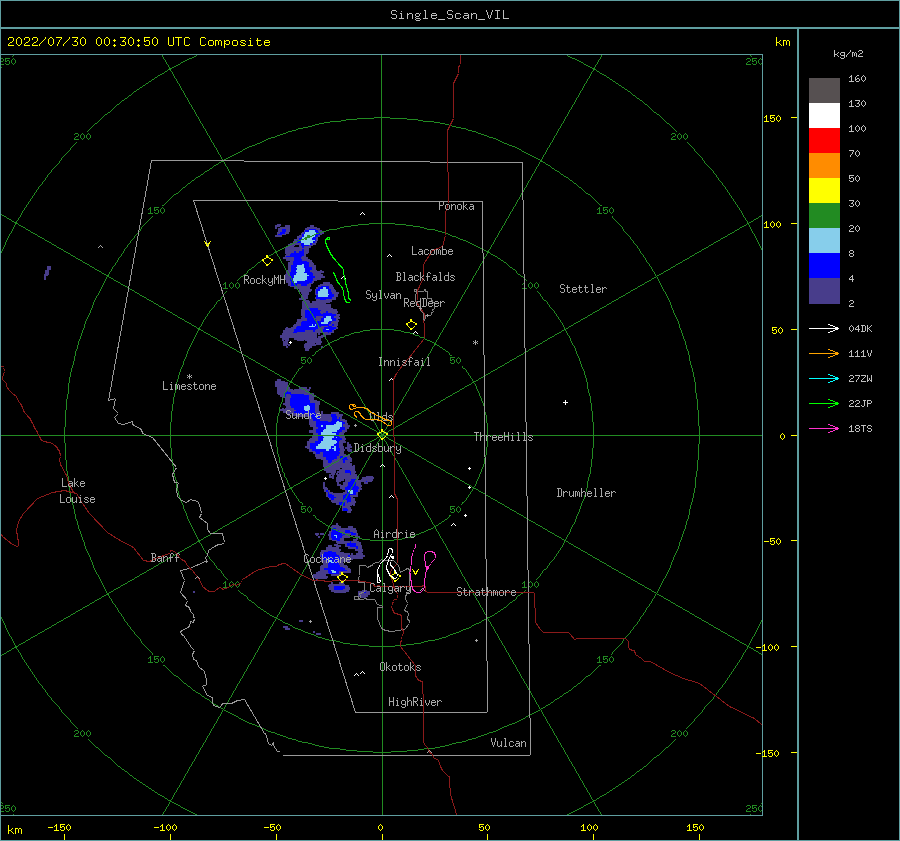Click the yellow 30-50 legend swatch
The width and height of the screenshot is (900, 841).
tap(824, 191)
